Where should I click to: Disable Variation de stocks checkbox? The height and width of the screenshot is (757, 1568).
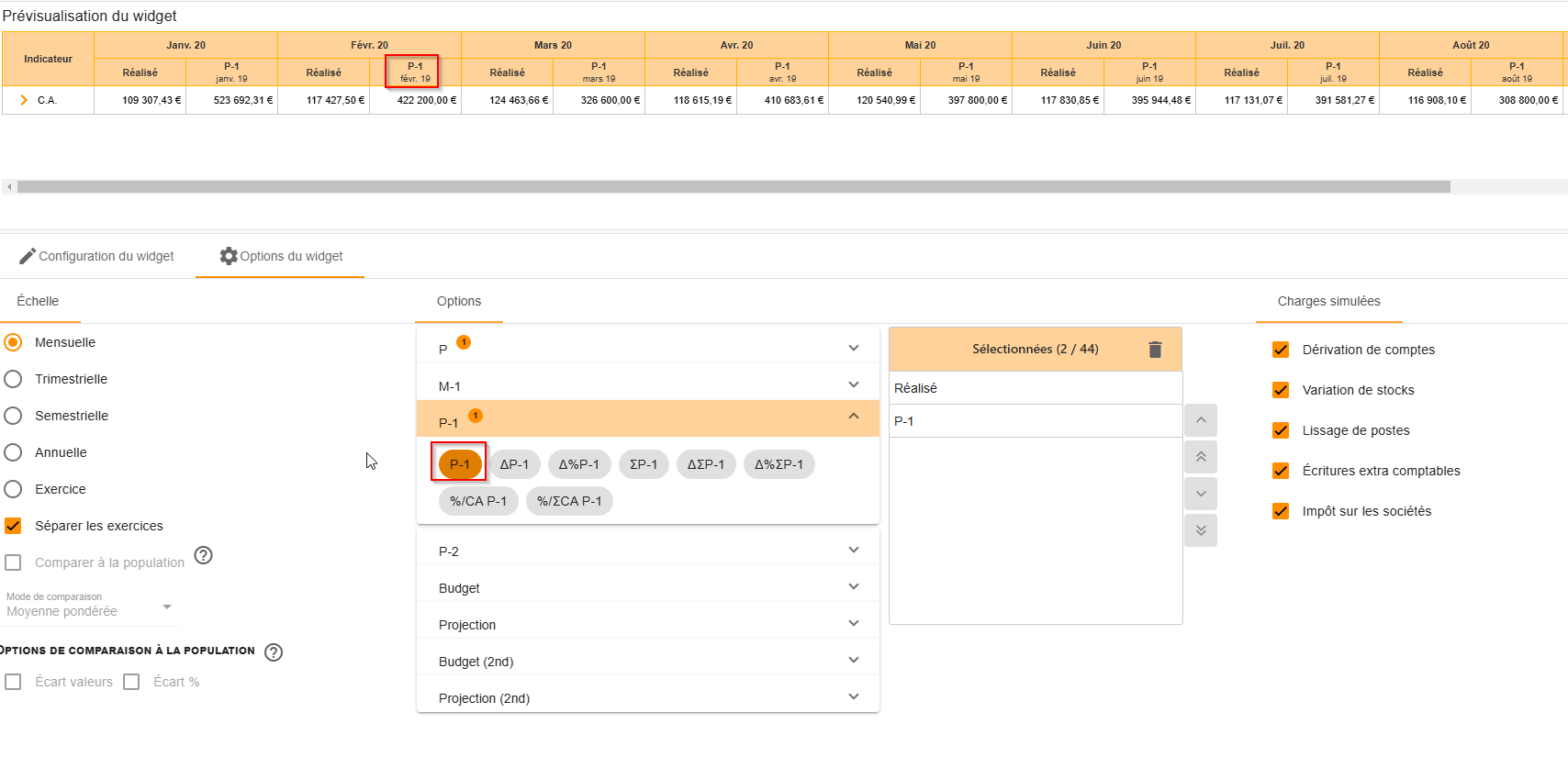pyautogui.click(x=1281, y=390)
